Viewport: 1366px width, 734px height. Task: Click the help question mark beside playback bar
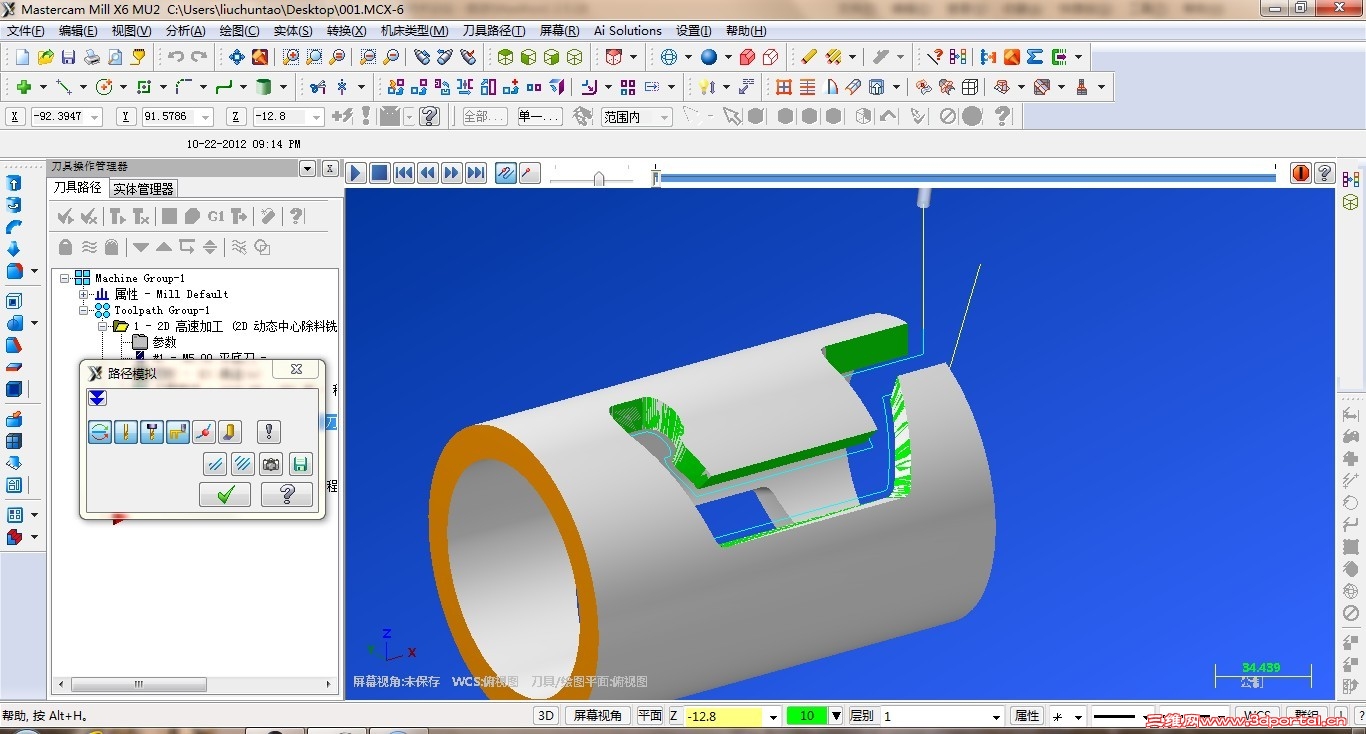(1324, 173)
